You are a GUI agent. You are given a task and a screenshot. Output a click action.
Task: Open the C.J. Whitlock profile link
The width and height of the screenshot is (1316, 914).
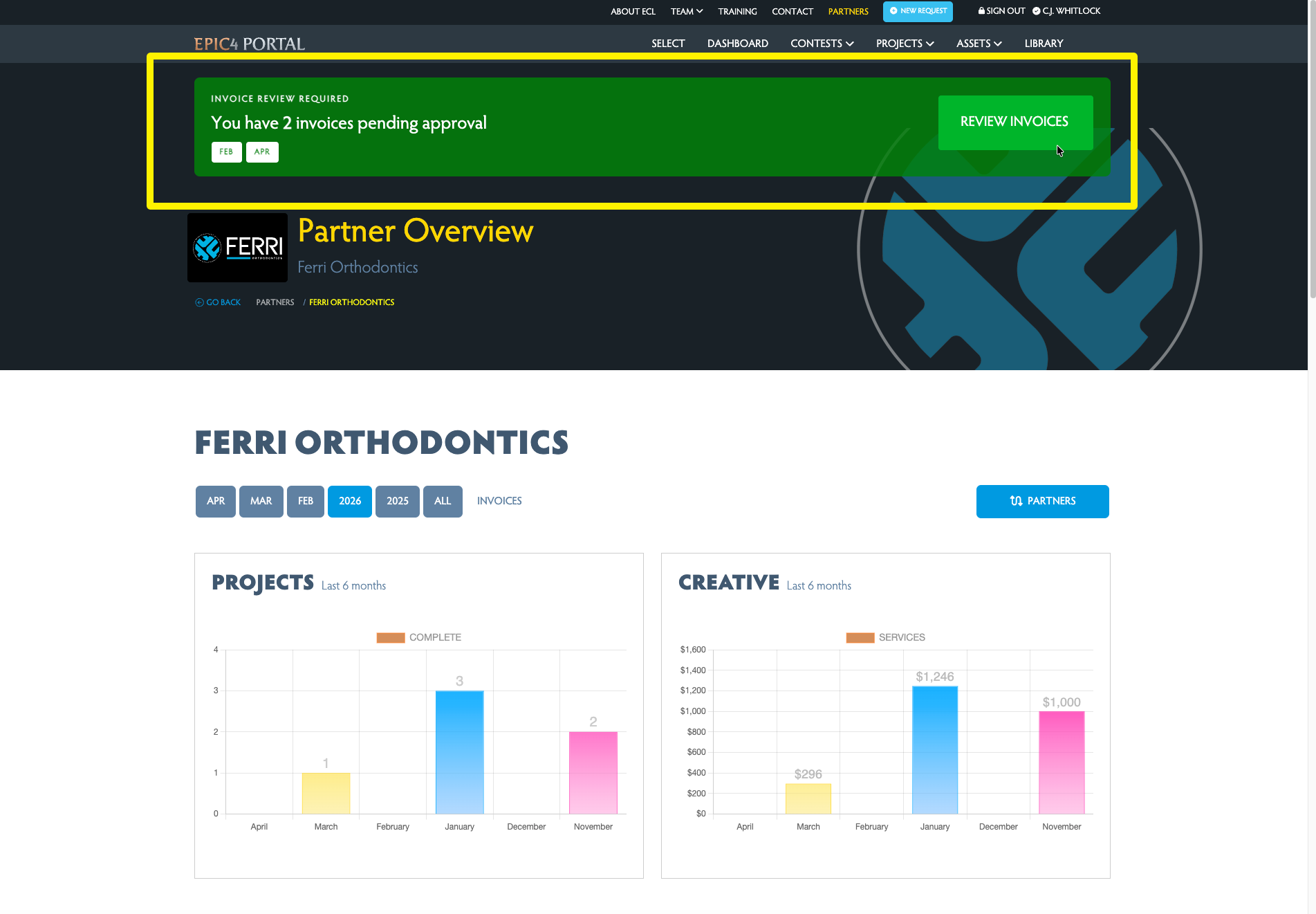1066,11
